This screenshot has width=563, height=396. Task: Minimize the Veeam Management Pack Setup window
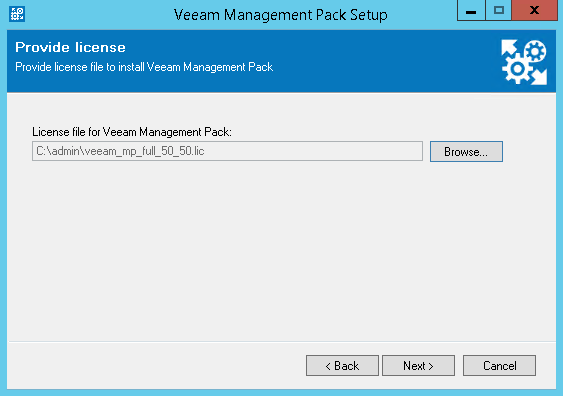471,10
